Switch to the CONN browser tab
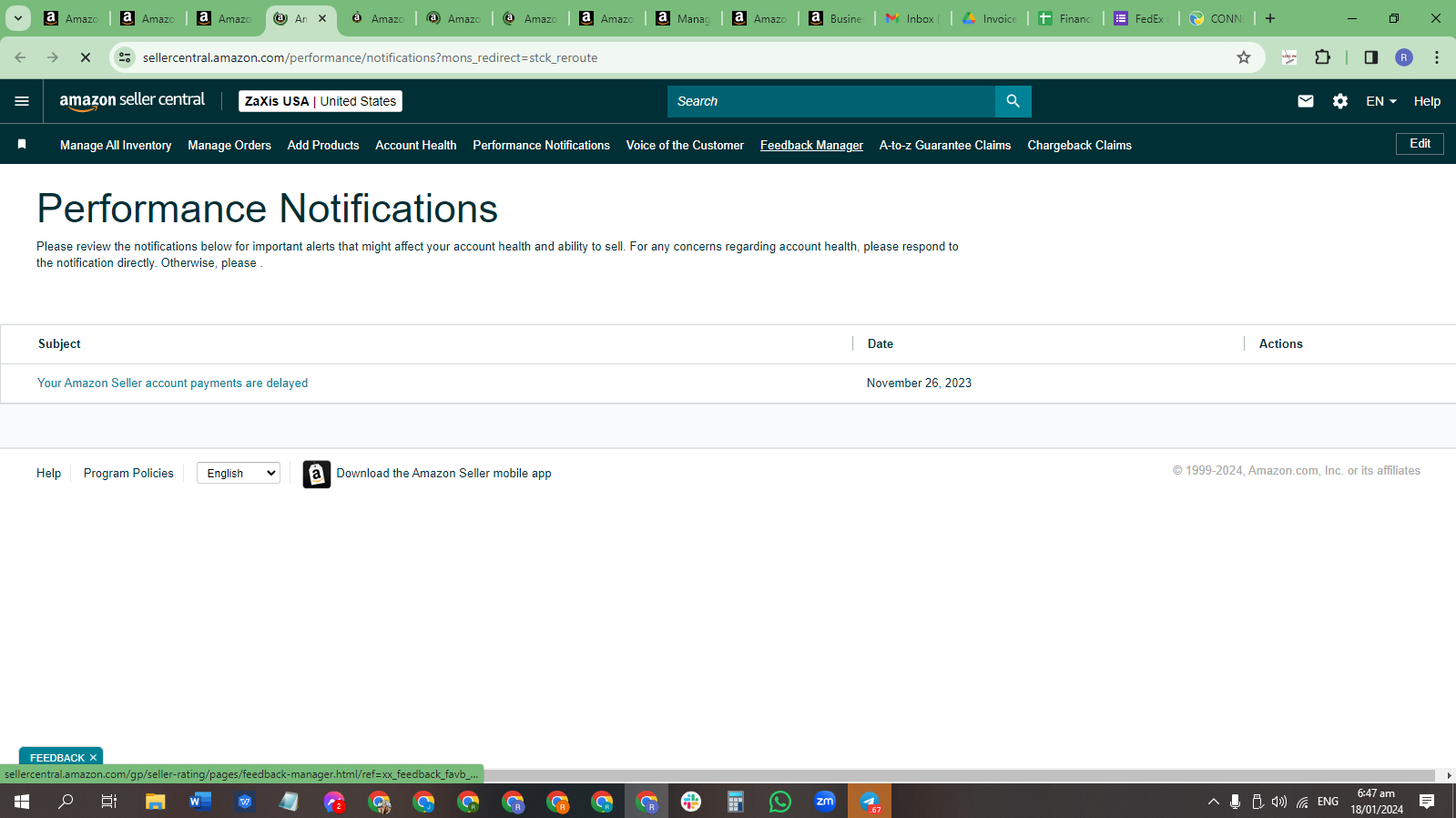Image resolution: width=1456 pixels, height=818 pixels. click(x=1218, y=18)
